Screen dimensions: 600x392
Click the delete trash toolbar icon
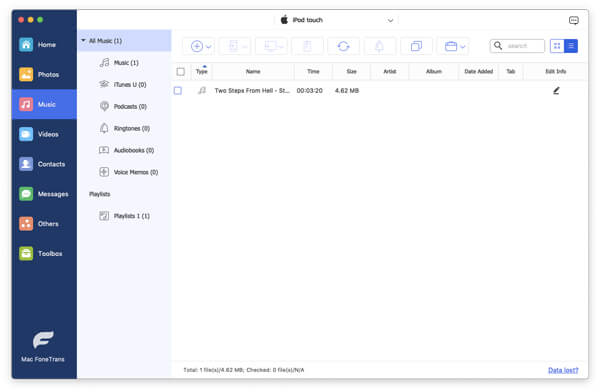click(x=307, y=46)
